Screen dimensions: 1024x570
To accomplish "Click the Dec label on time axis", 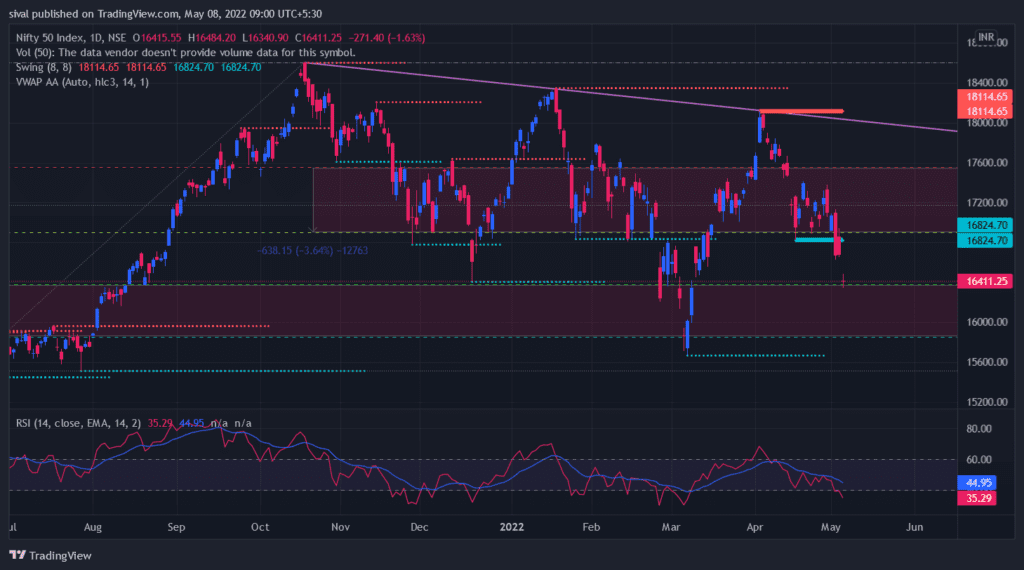I will click(x=419, y=527).
